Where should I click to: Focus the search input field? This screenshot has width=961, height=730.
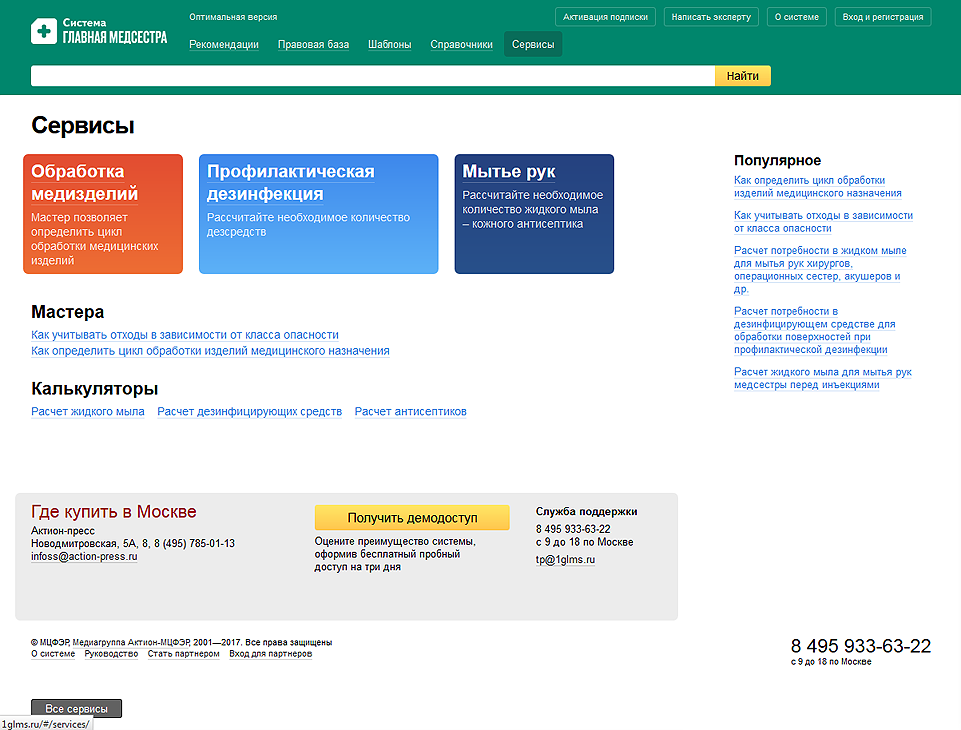[x=373, y=76]
